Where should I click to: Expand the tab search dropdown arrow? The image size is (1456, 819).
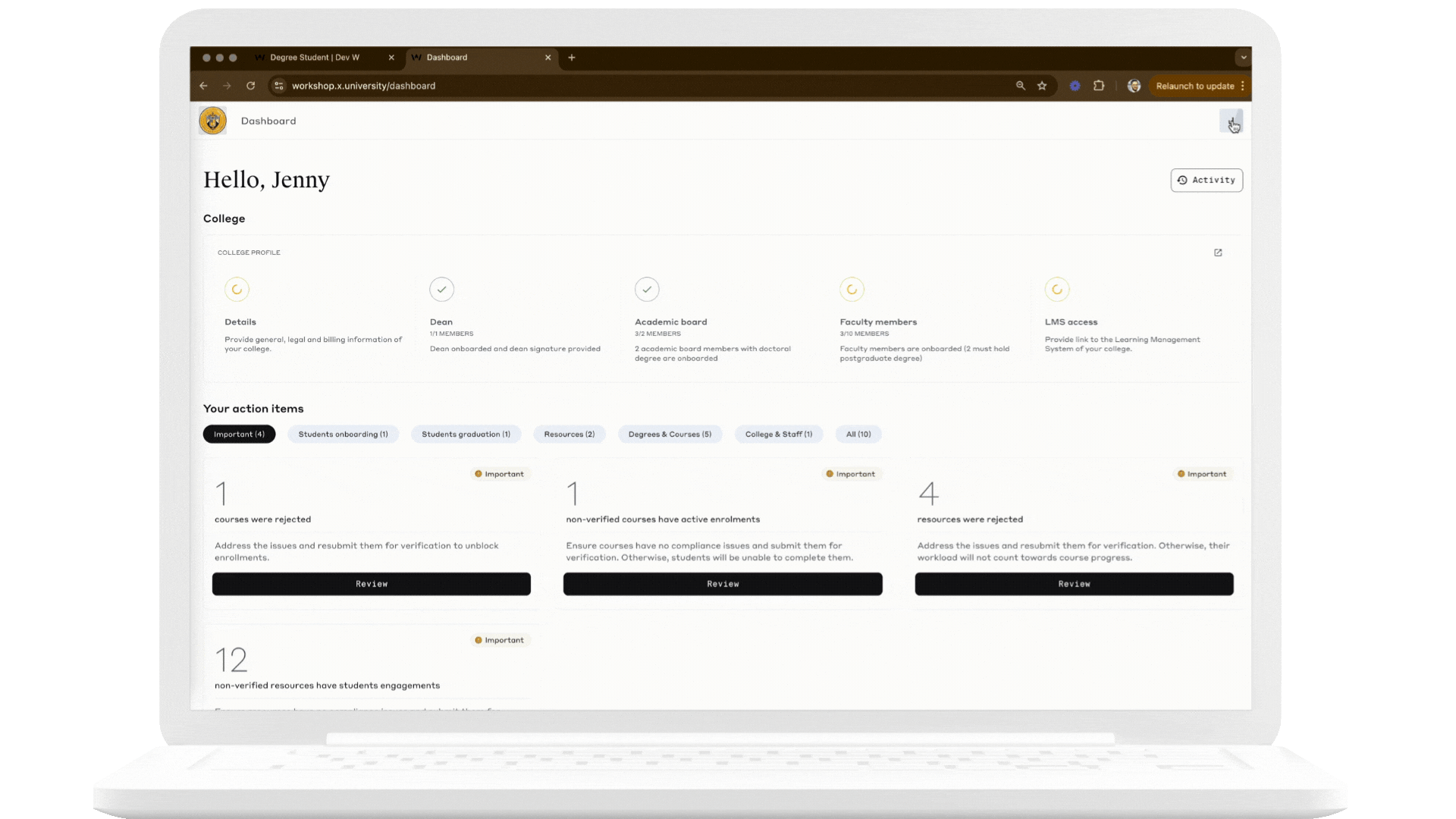[1243, 58]
